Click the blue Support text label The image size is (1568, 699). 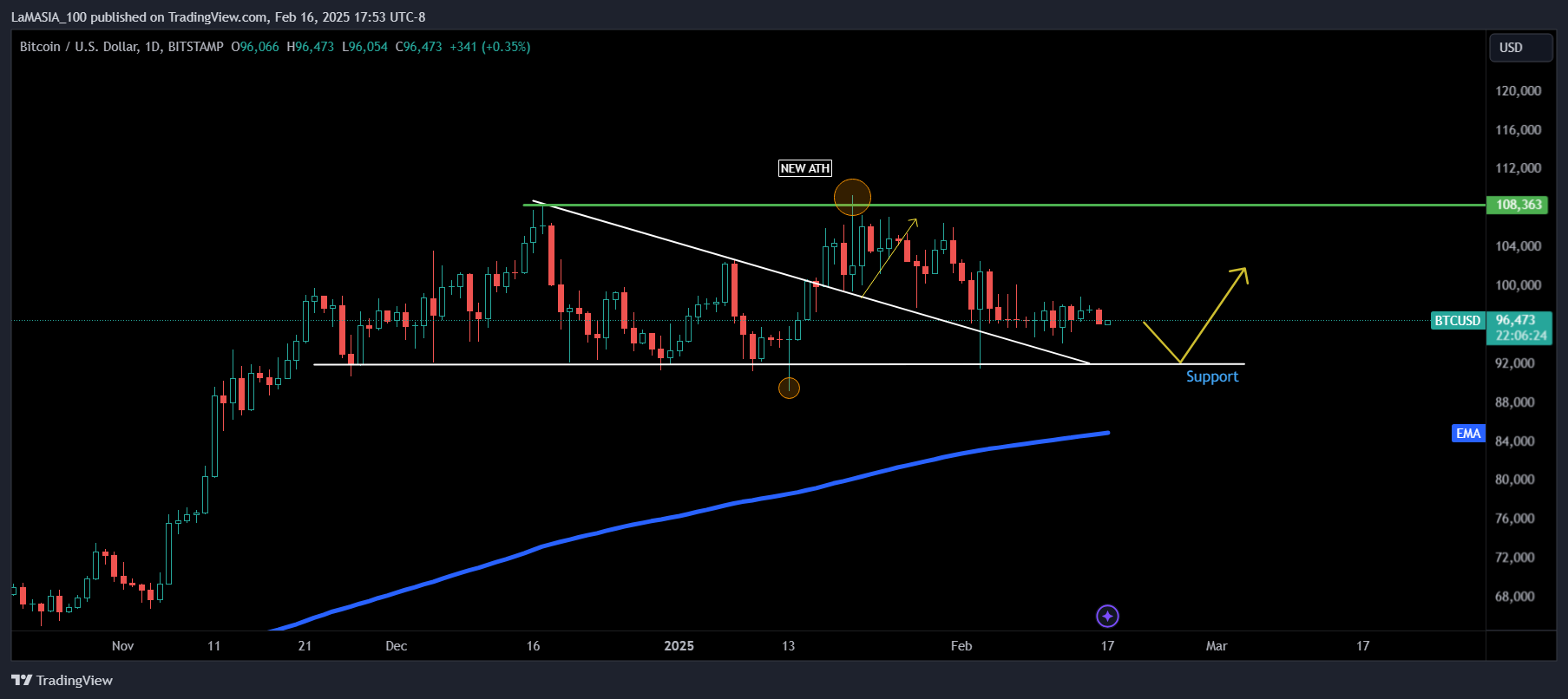1212,376
